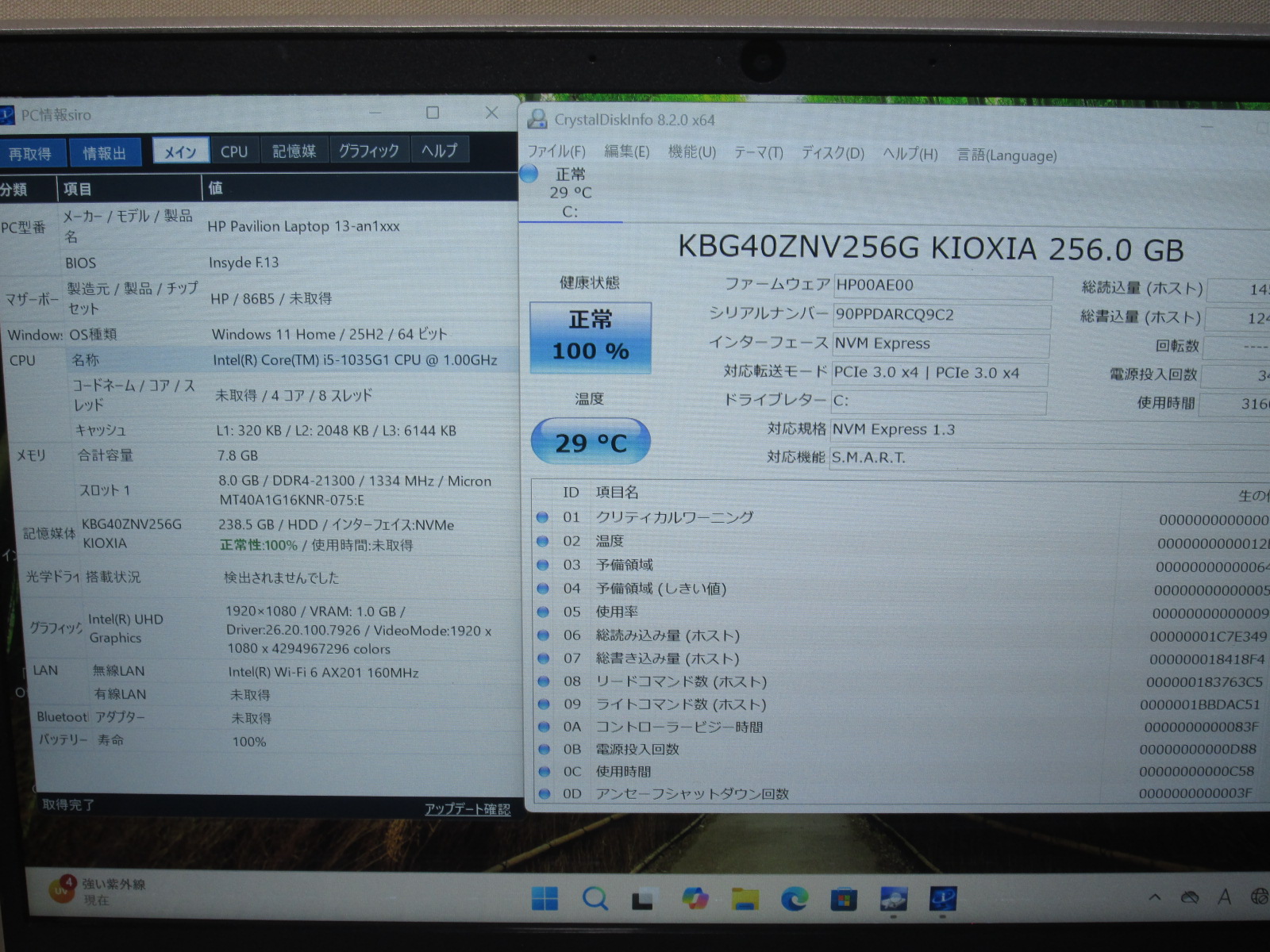Viewport: 1270px width, 952px height.
Task: Click the 'Insyde F.13' BIOS value
Action: [244, 263]
